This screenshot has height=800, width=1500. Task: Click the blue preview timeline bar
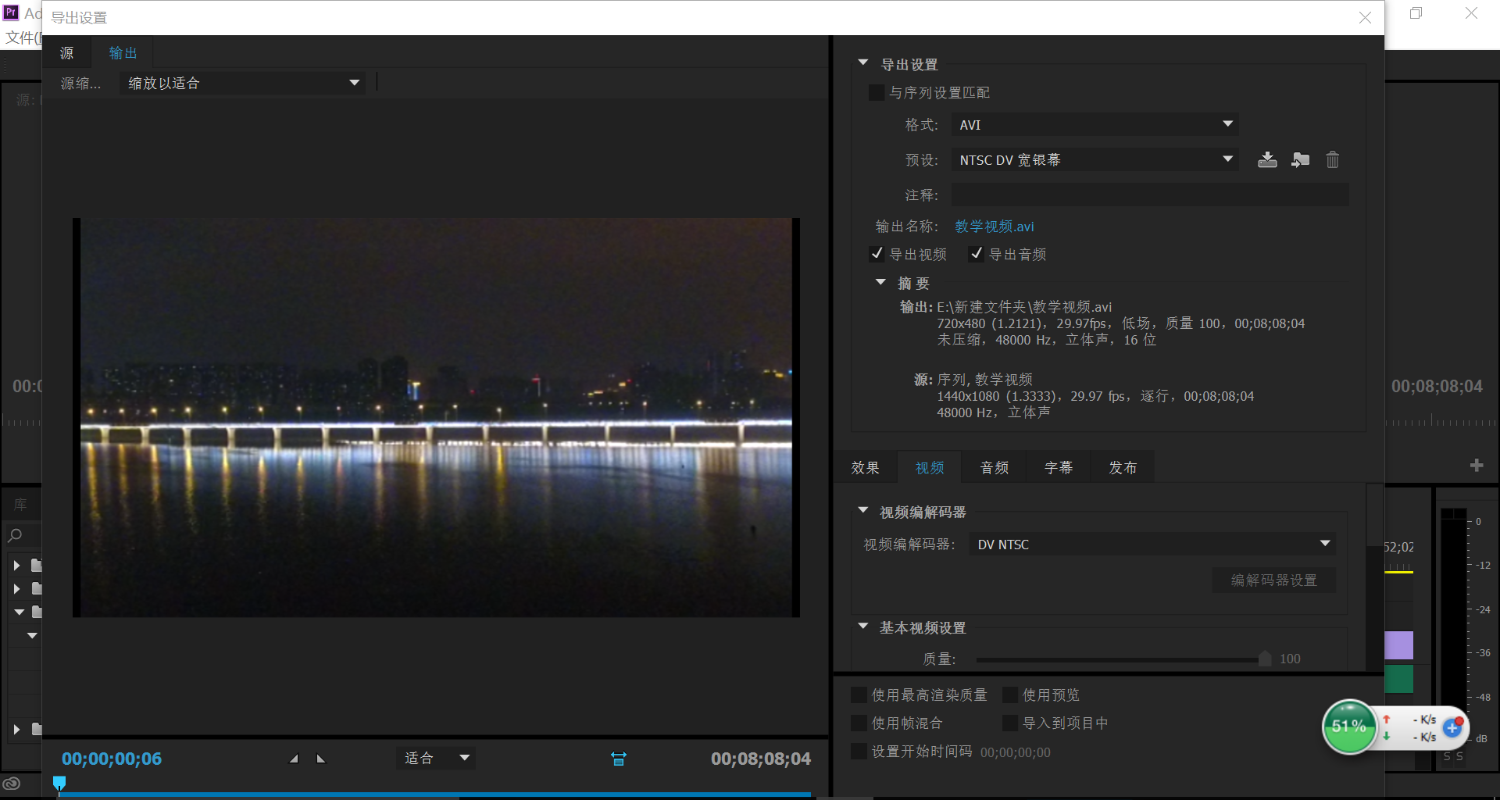coord(435,795)
